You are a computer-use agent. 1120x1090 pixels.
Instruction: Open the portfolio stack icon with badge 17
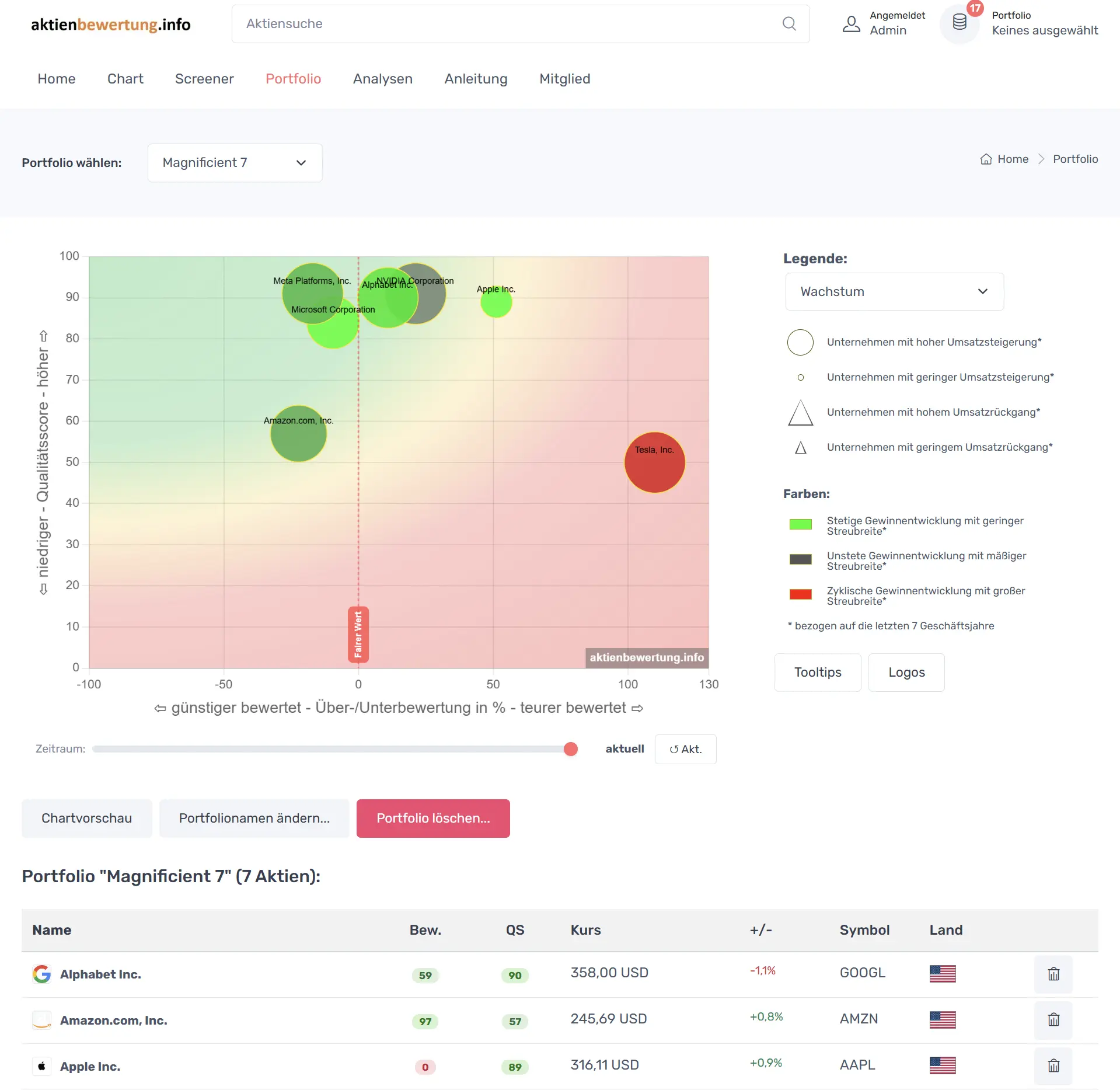pyautogui.click(x=959, y=23)
